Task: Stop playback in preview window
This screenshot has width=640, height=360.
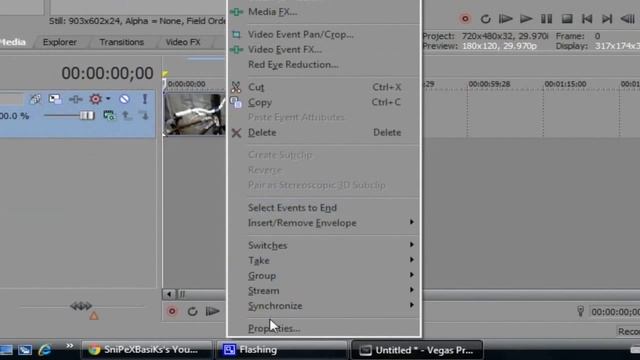Action: coord(567,18)
